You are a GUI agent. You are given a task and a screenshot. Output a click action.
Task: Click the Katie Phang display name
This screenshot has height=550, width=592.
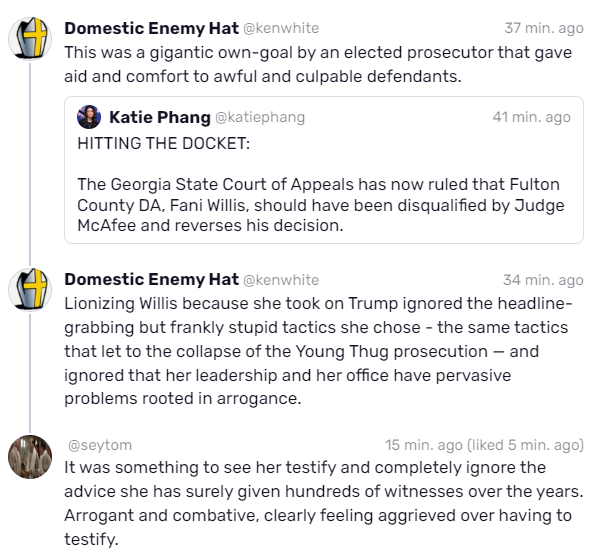click(x=160, y=117)
